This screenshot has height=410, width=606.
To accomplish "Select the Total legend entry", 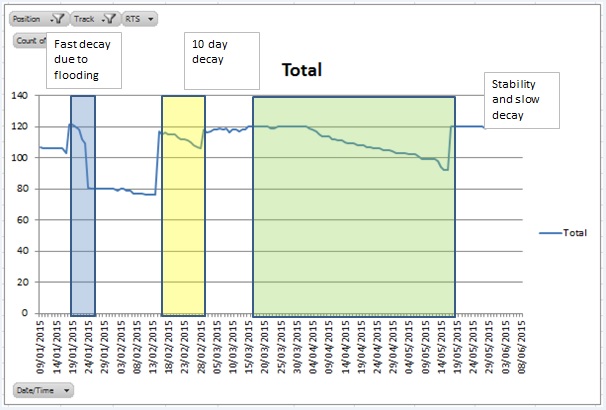I will (x=563, y=233).
